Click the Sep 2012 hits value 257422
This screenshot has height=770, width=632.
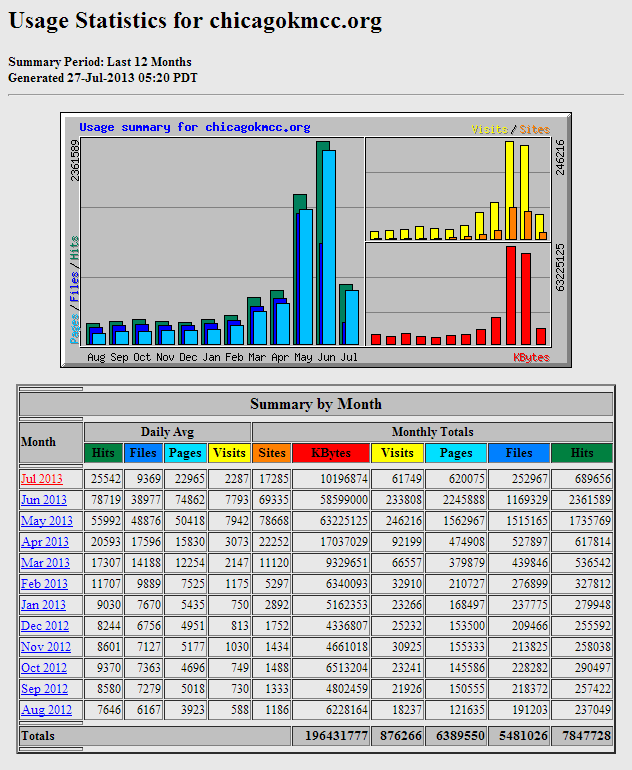(593, 689)
